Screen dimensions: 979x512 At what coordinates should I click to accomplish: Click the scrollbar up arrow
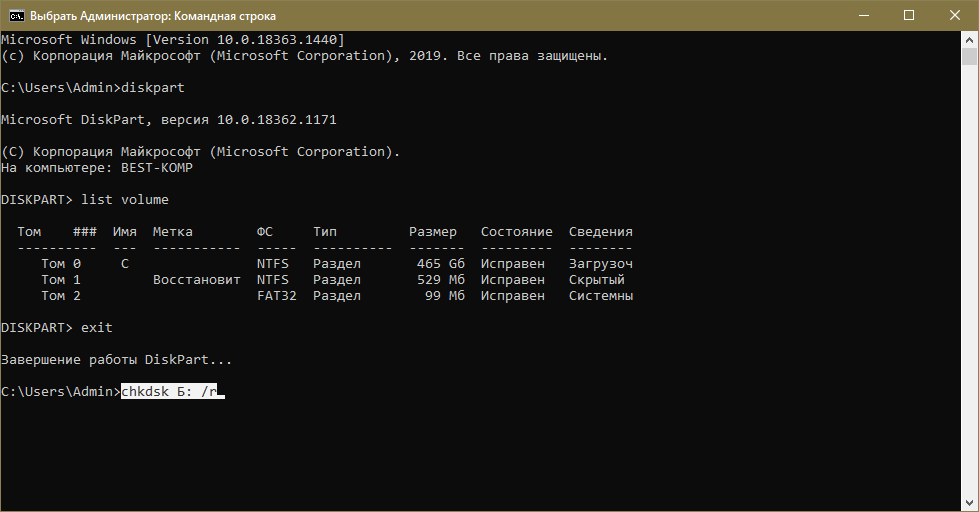pos(970,39)
